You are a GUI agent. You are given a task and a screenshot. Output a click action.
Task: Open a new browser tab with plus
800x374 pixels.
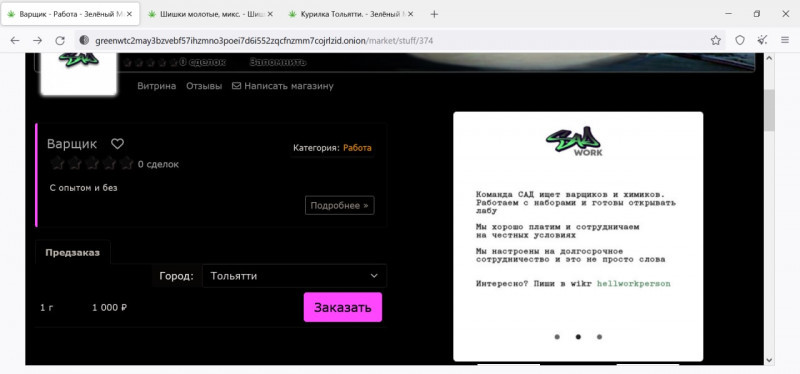click(434, 14)
